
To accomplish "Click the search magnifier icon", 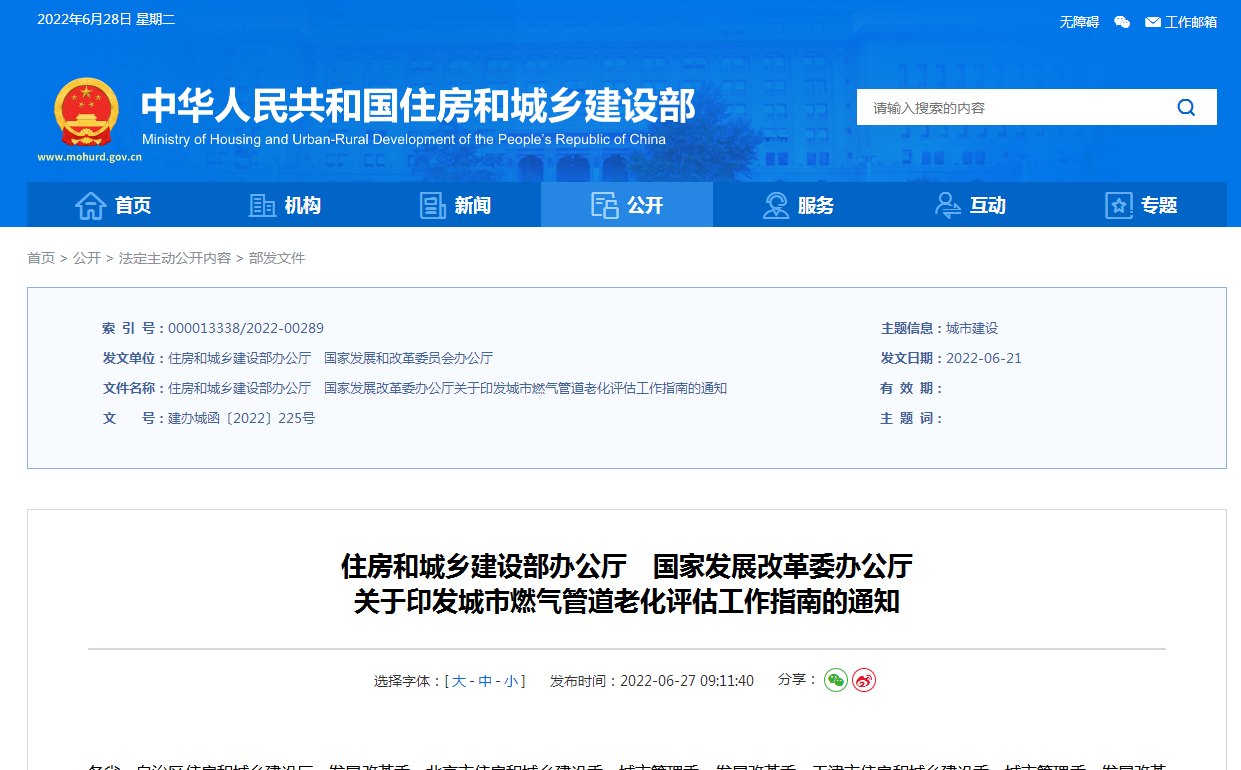I will tap(1186, 107).
